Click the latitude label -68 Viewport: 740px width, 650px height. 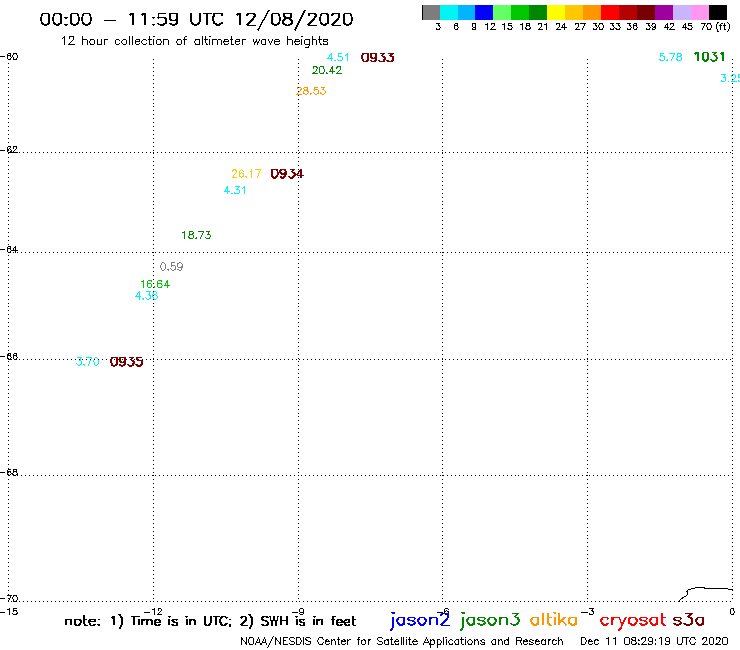point(9,473)
